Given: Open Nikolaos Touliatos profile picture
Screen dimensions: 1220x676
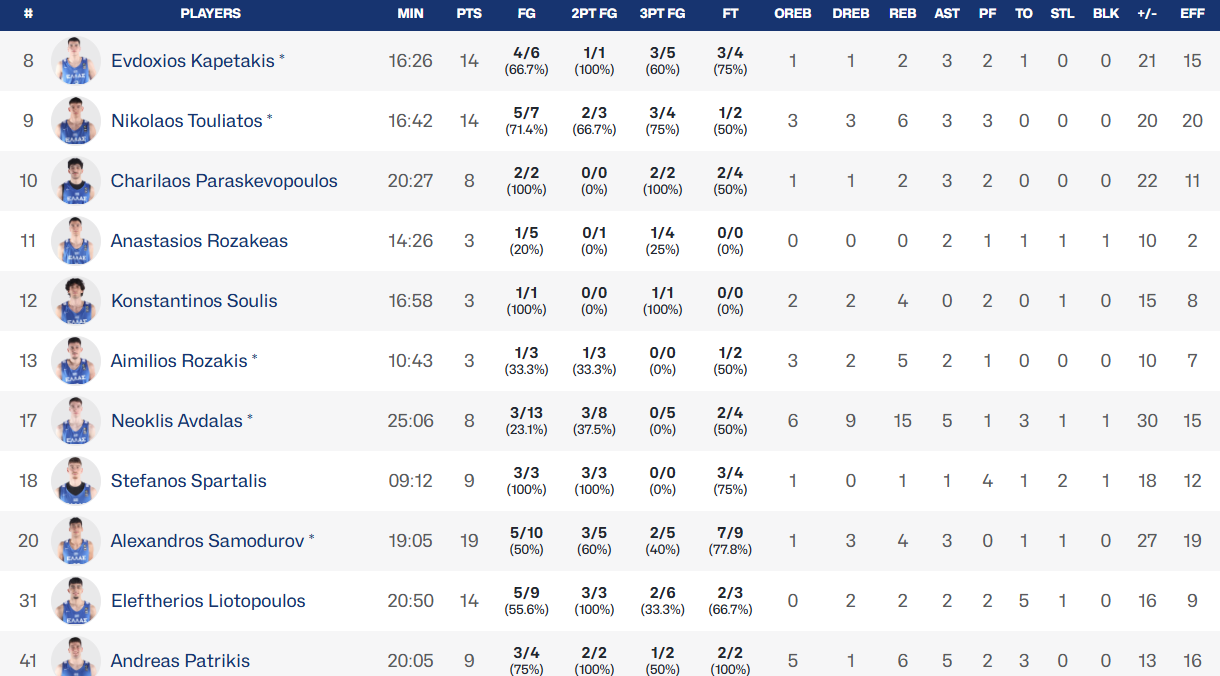Looking at the screenshot, I should 76,121.
